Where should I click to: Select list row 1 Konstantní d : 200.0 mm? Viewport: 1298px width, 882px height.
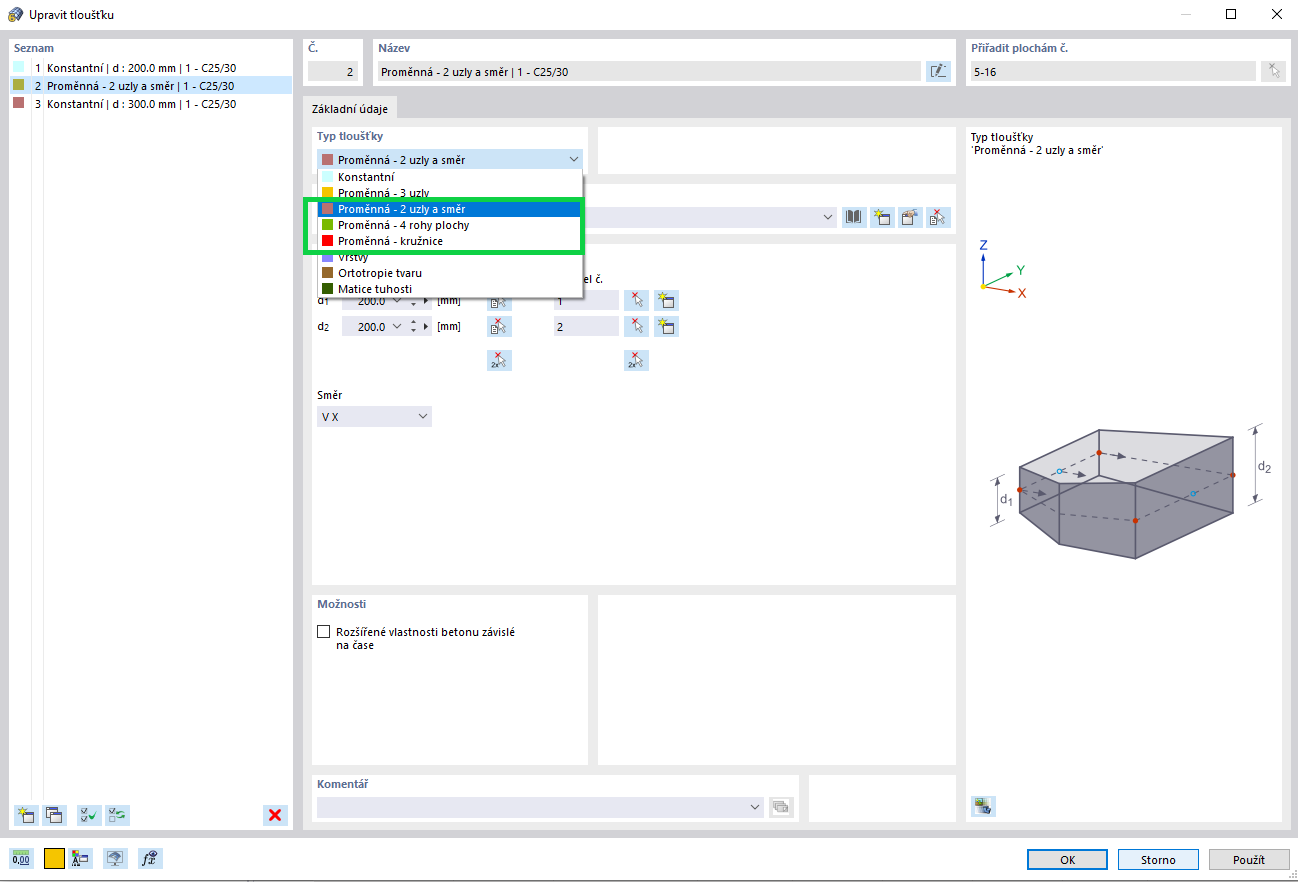[x=151, y=68]
